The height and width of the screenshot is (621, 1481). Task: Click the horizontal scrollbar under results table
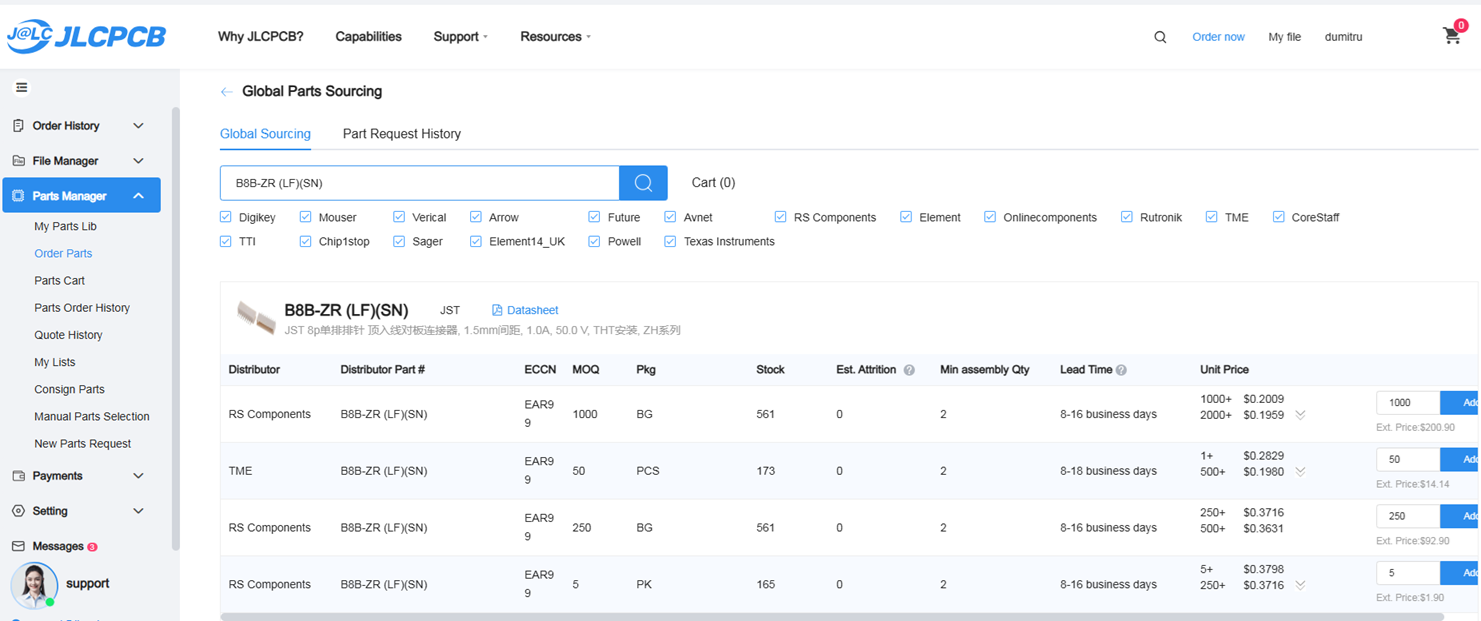pos(700,617)
